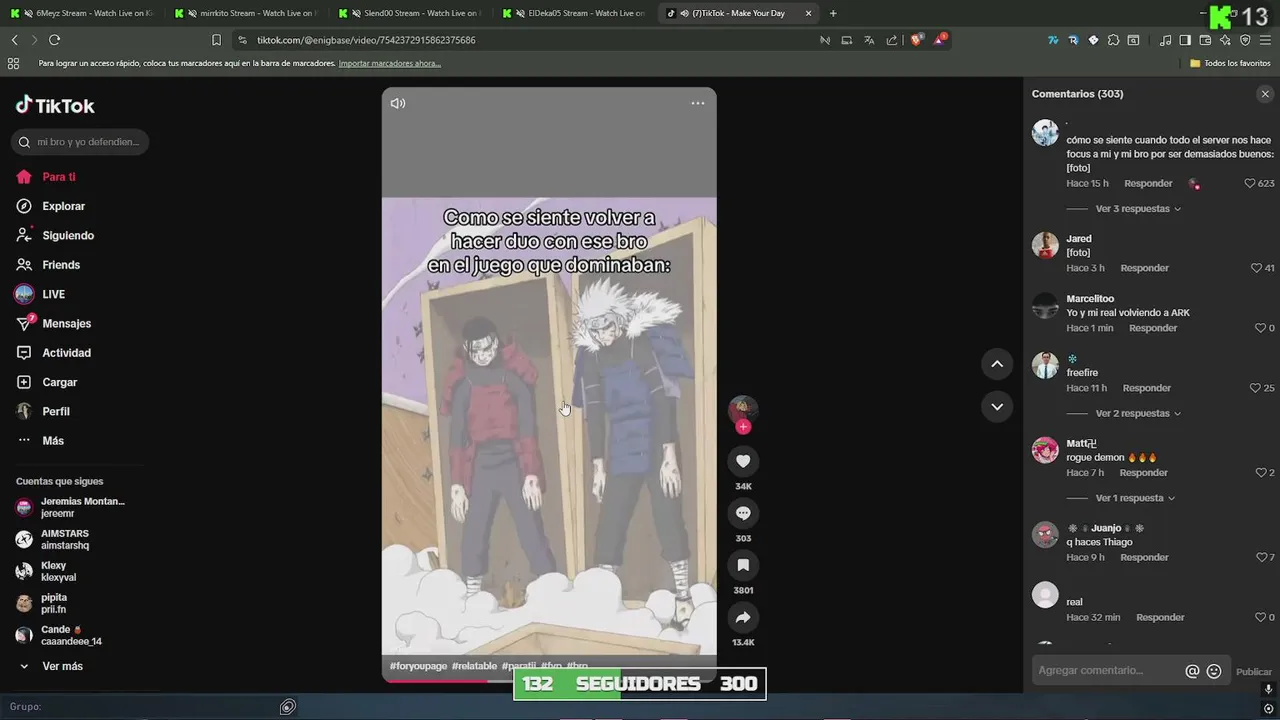
Task: Click Importar marcadores ahora link
Action: click(x=389, y=63)
